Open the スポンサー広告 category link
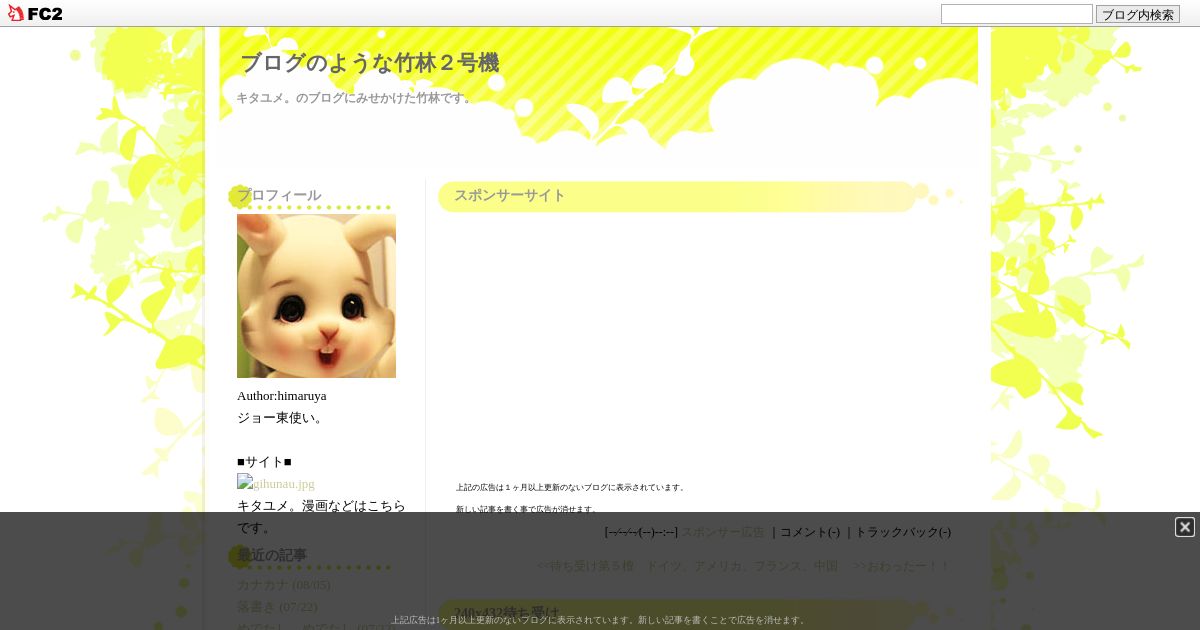 point(722,532)
